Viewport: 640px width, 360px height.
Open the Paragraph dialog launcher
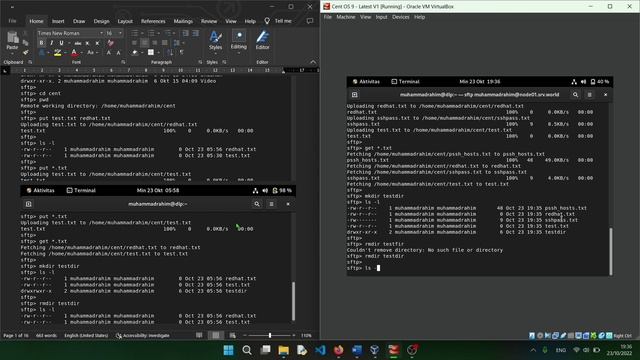(200, 62)
